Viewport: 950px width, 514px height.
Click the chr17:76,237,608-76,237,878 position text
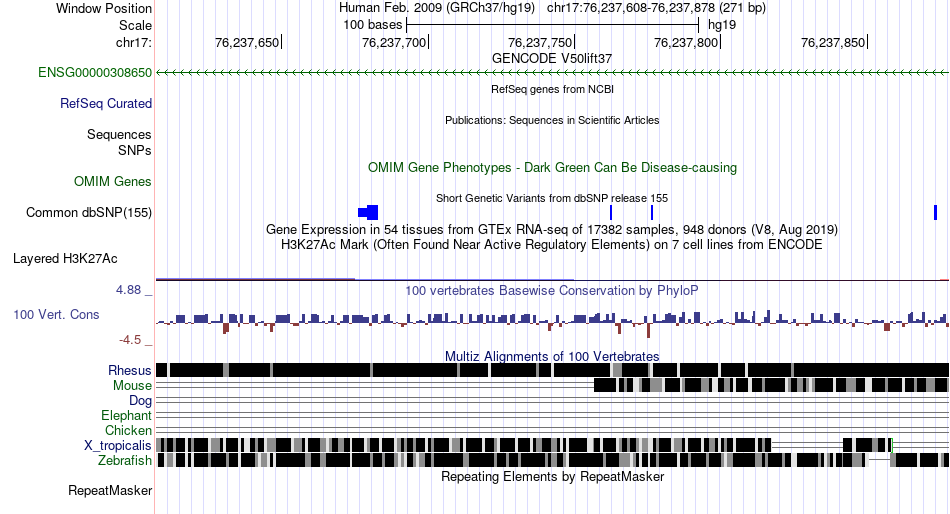point(656,8)
